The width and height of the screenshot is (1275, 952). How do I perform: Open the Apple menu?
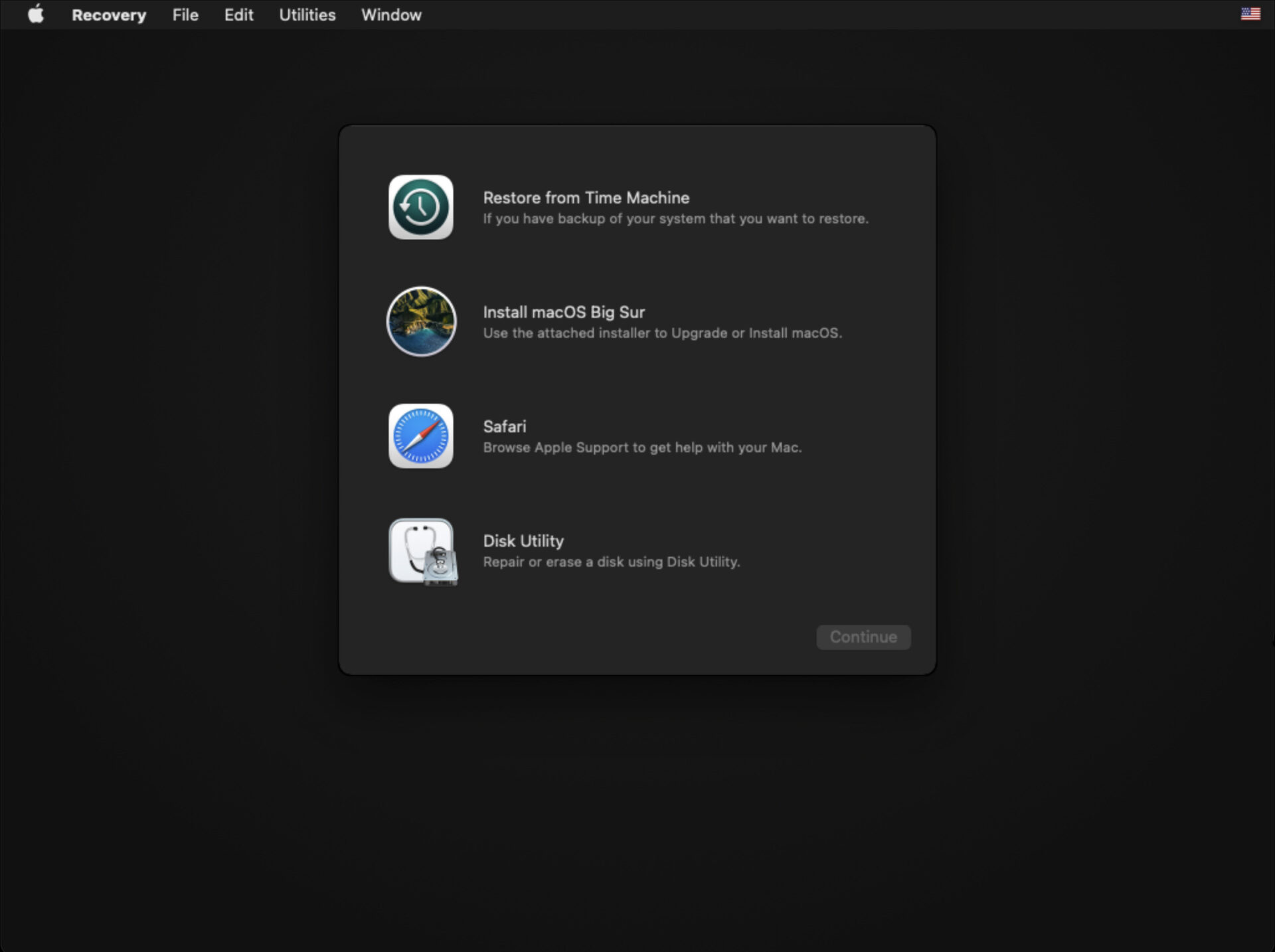pyautogui.click(x=35, y=14)
